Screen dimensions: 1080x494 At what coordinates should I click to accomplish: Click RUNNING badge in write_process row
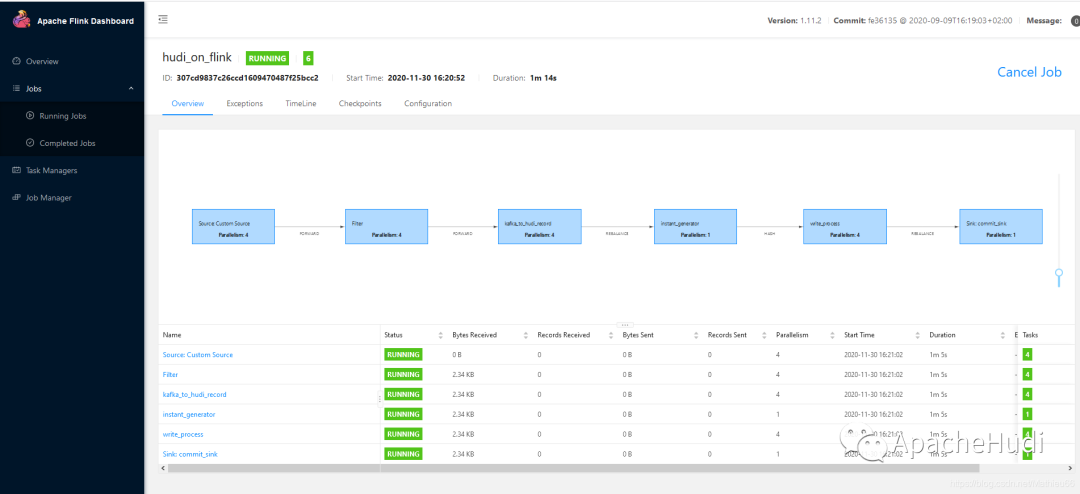[x=403, y=435]
